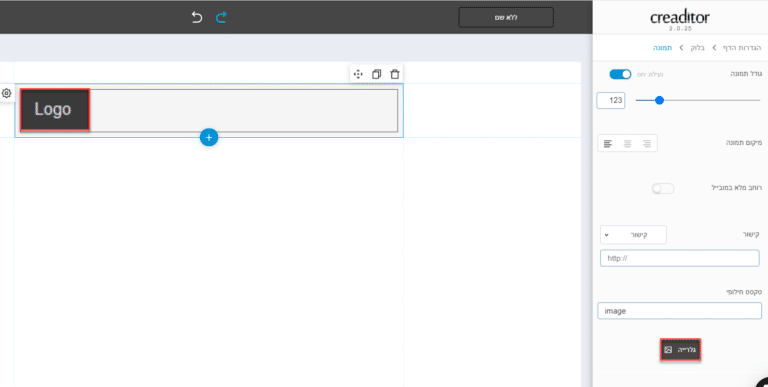Delete the block using trash icon
768x387 pixels.
point(395,74)
